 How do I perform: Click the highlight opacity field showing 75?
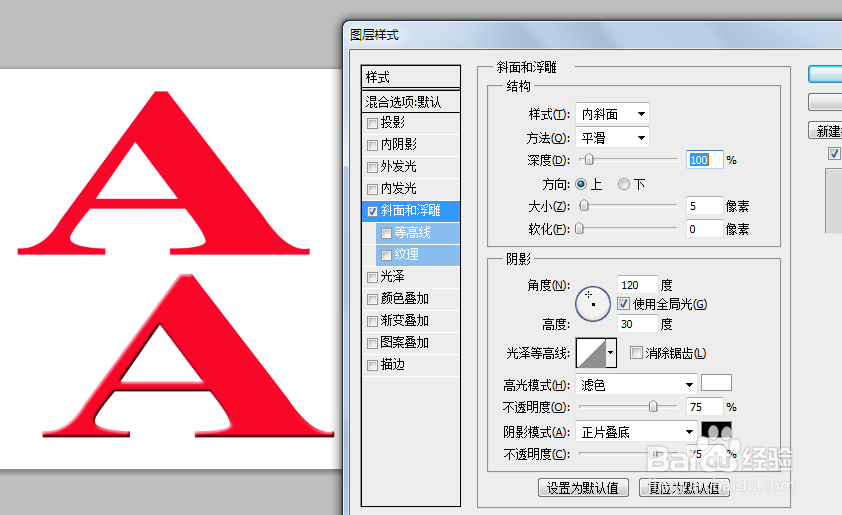(705, 407)
